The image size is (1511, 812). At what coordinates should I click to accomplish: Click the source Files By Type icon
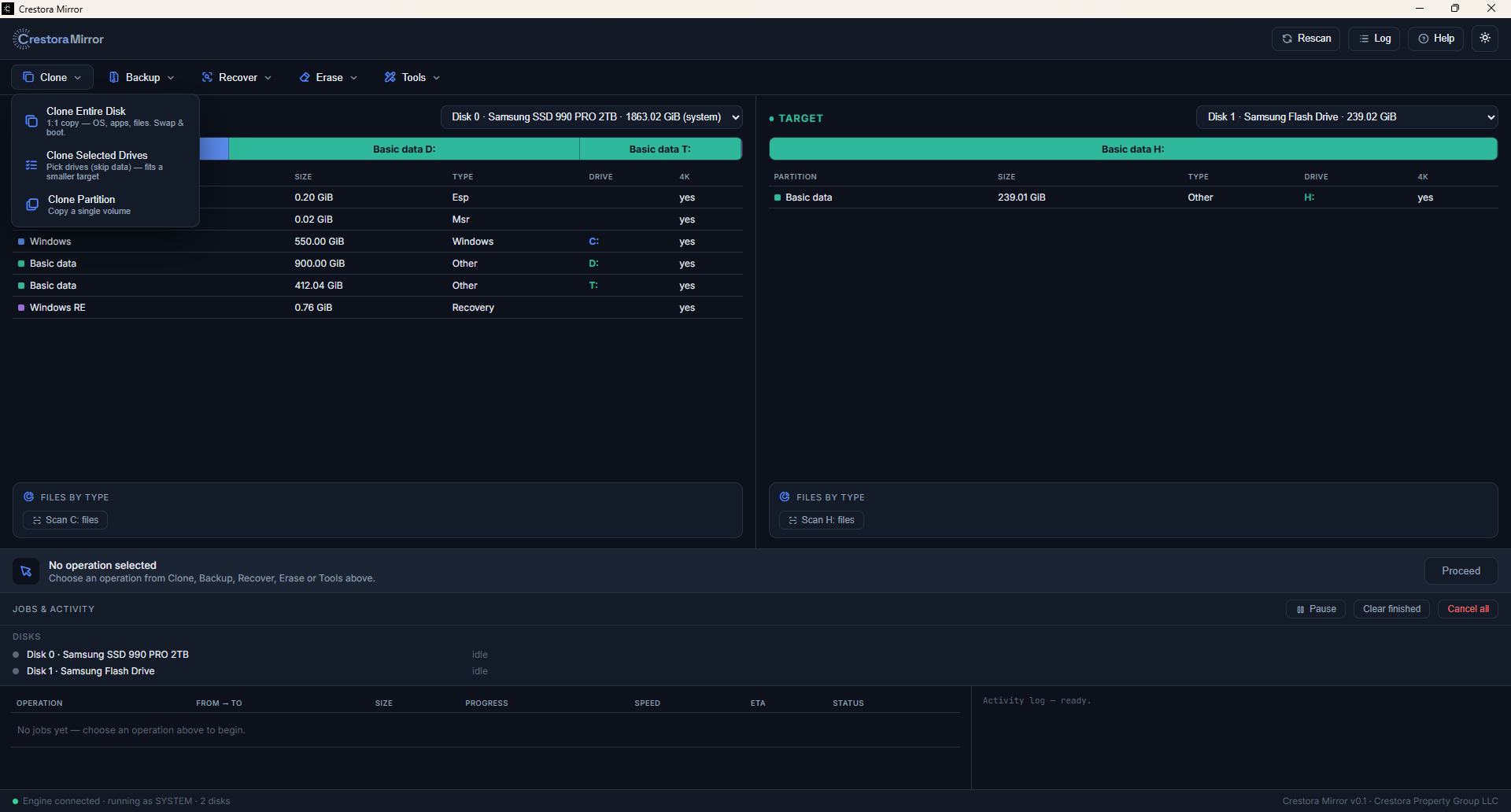28,496
